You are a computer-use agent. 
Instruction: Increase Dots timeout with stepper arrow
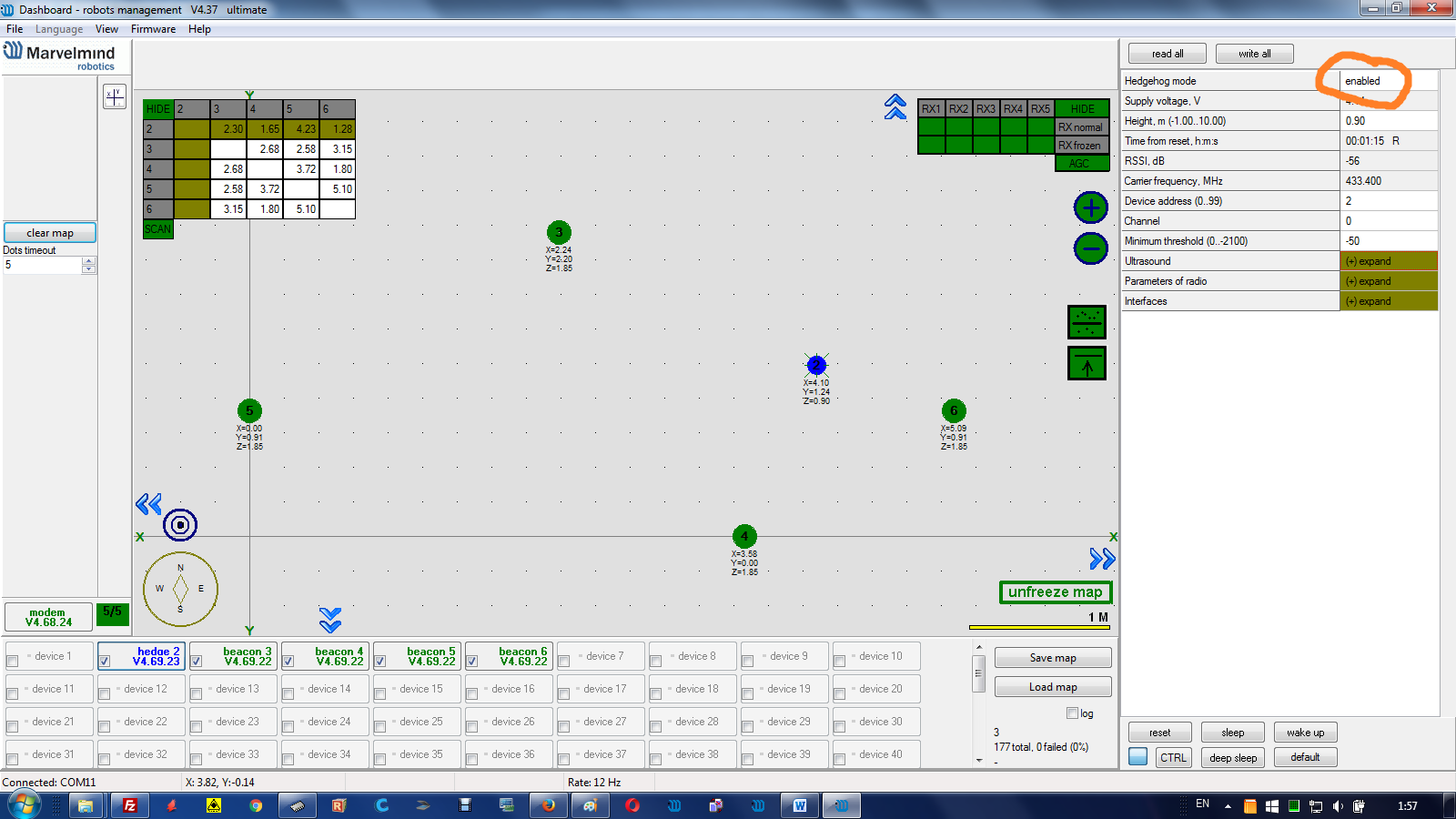[88, 261]
